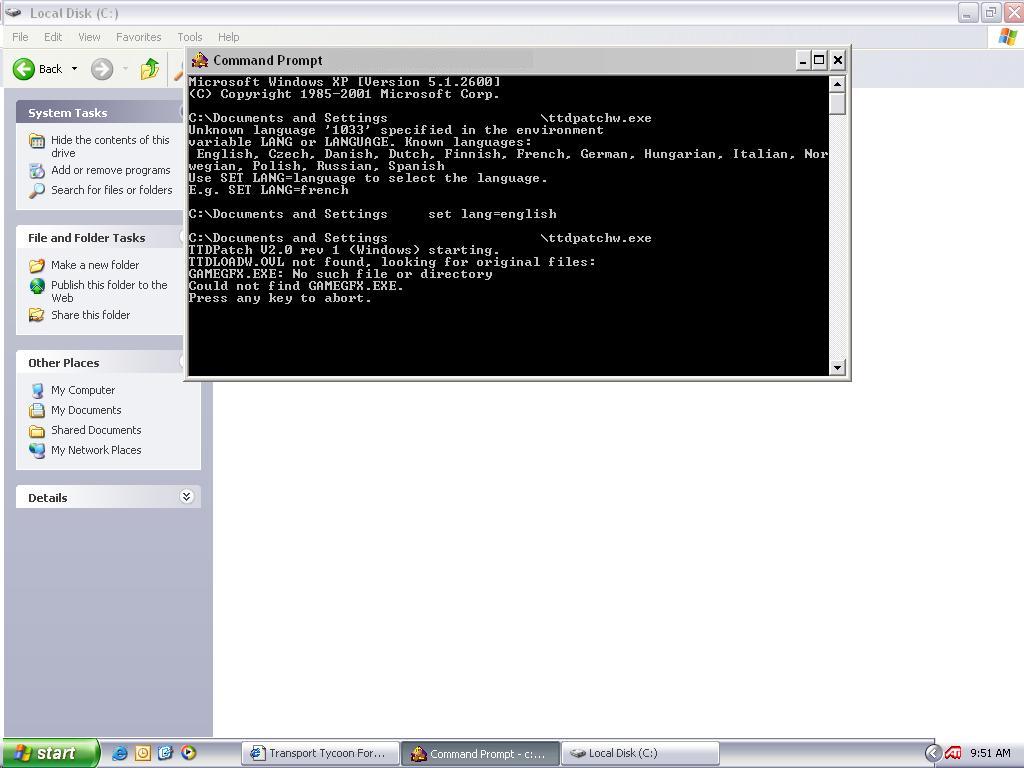Open the Windows Start menu
1024x768 pixels.
tap(51, 753)
